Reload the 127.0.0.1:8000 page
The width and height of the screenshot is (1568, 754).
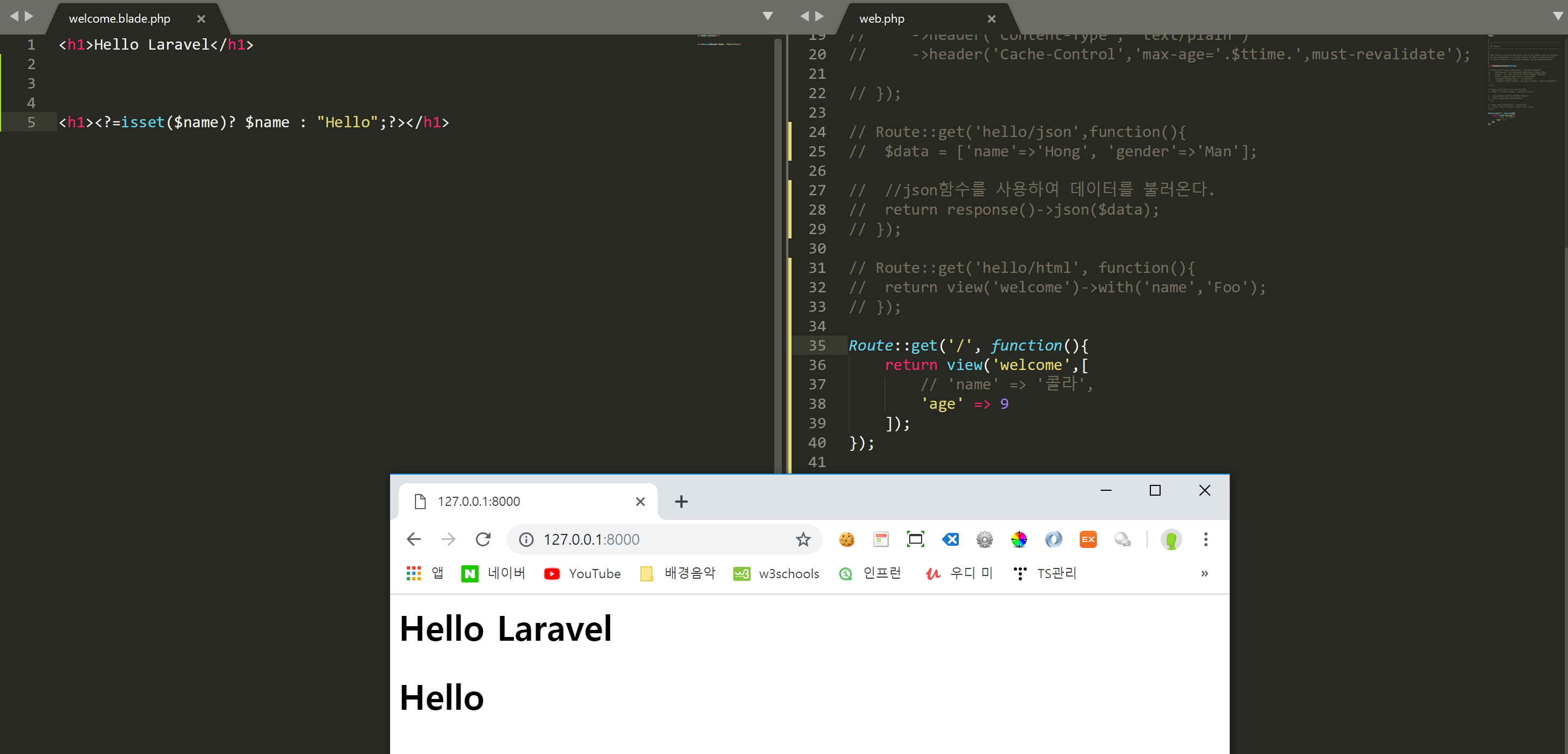tap(483, 539)
